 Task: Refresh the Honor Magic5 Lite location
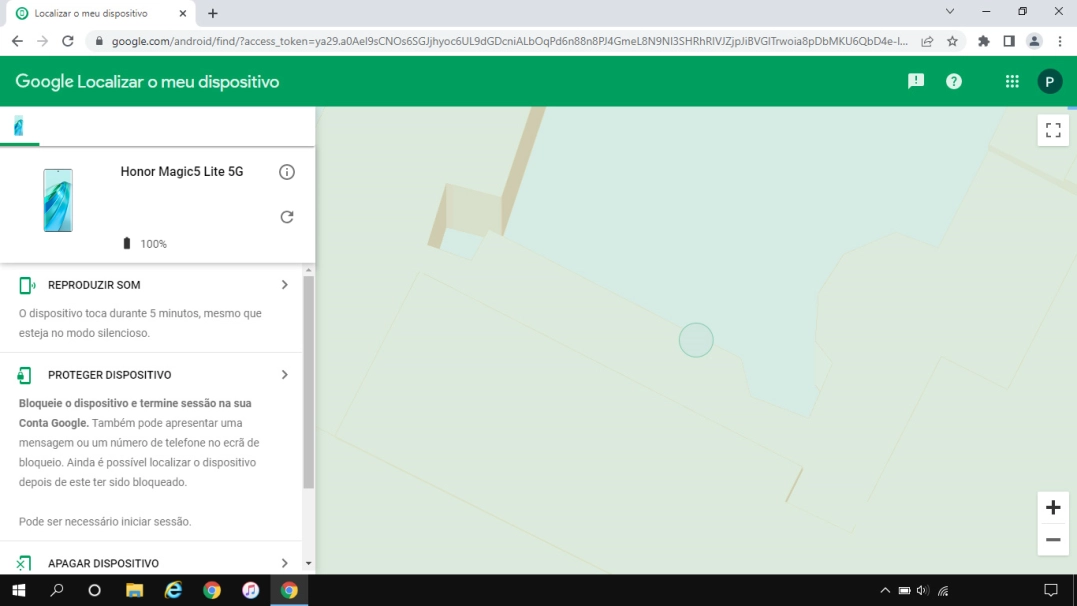(287, 217)
